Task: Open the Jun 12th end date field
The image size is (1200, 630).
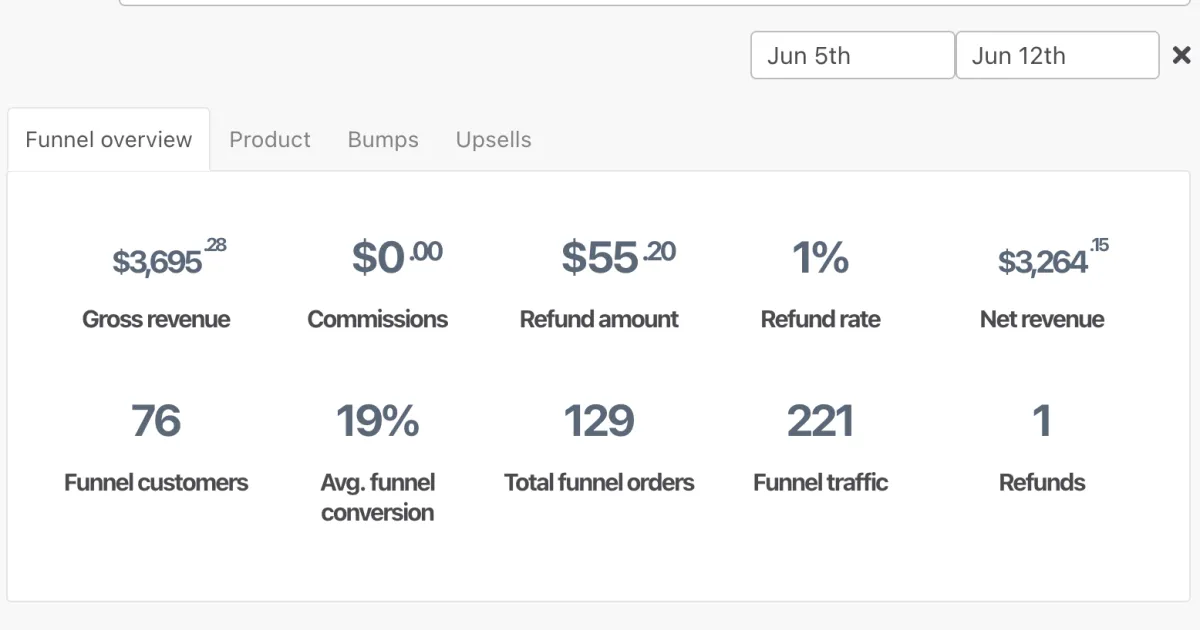Action: pos(1057,56)
